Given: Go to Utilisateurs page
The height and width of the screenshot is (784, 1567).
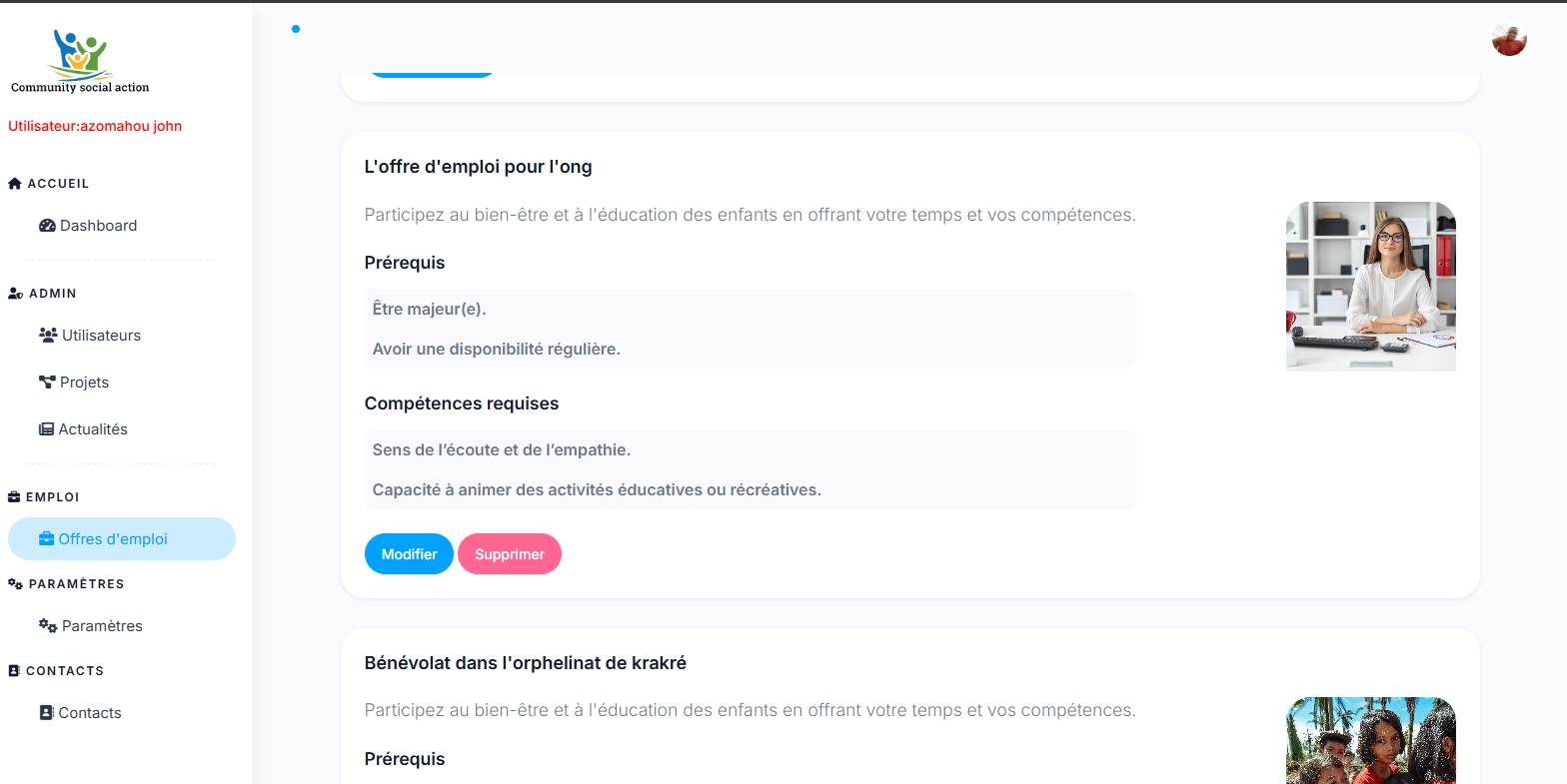Looking at the screenshot, I should pyautogui.click(x=101, y=336).
